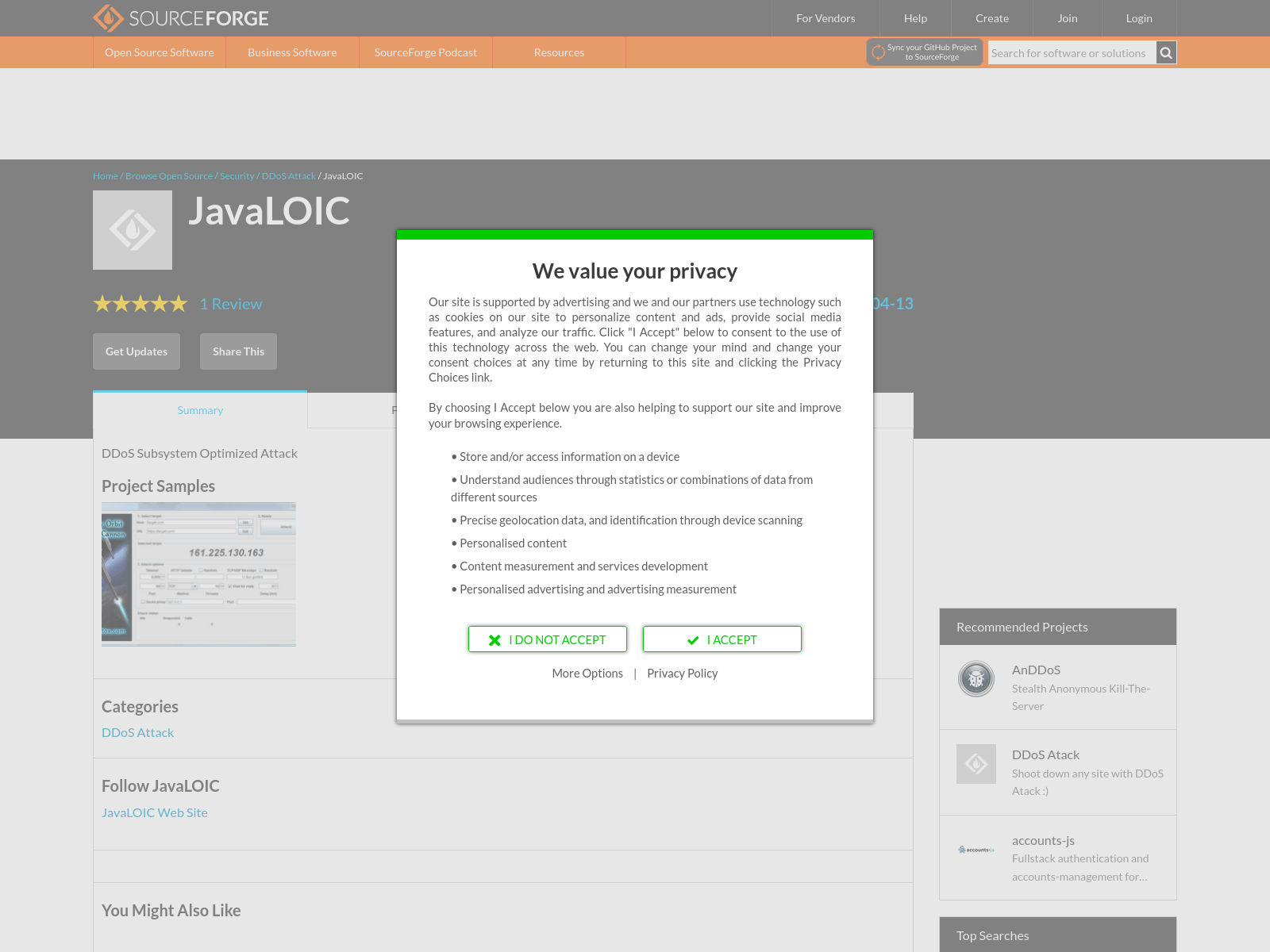Open the accounts-js project logo
Screen dimensions: 1270x952
tap(976, 850)
